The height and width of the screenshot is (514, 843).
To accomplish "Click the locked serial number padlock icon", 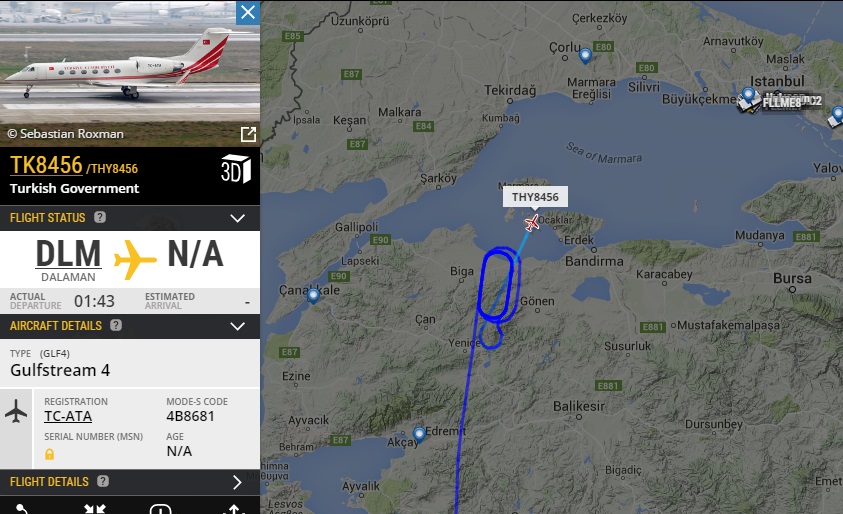I will click(49, 454).
